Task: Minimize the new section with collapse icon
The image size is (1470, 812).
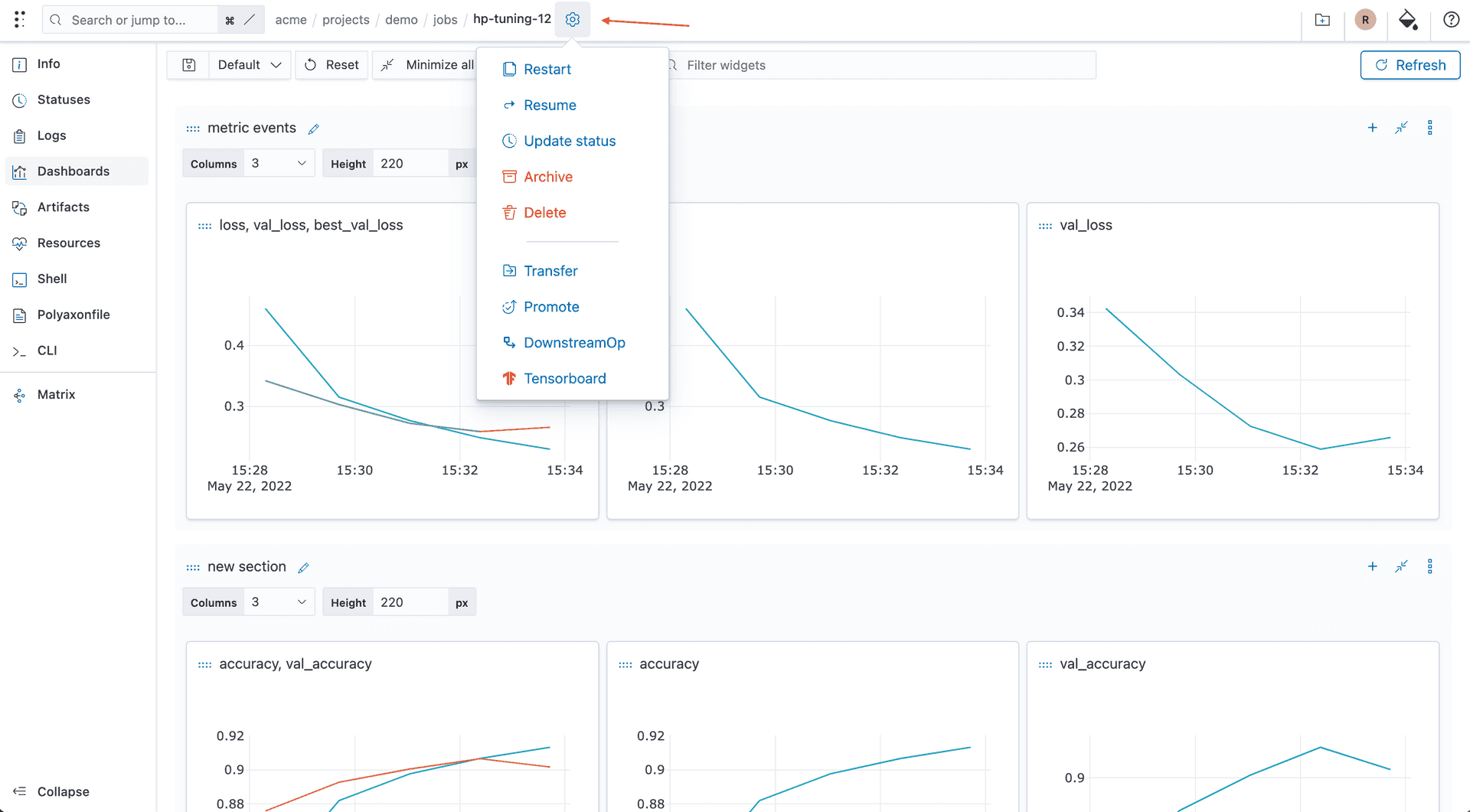Action: click(x=1401, y=566)
